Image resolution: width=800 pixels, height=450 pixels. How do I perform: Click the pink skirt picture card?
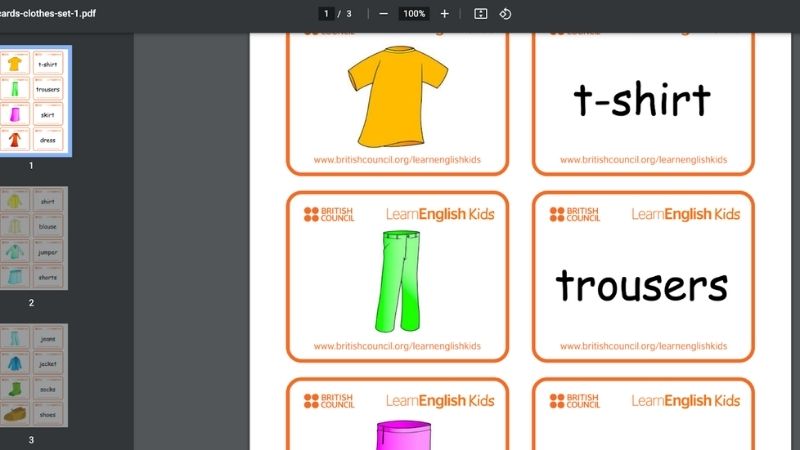pyautogui.click(x=397, y=414)
